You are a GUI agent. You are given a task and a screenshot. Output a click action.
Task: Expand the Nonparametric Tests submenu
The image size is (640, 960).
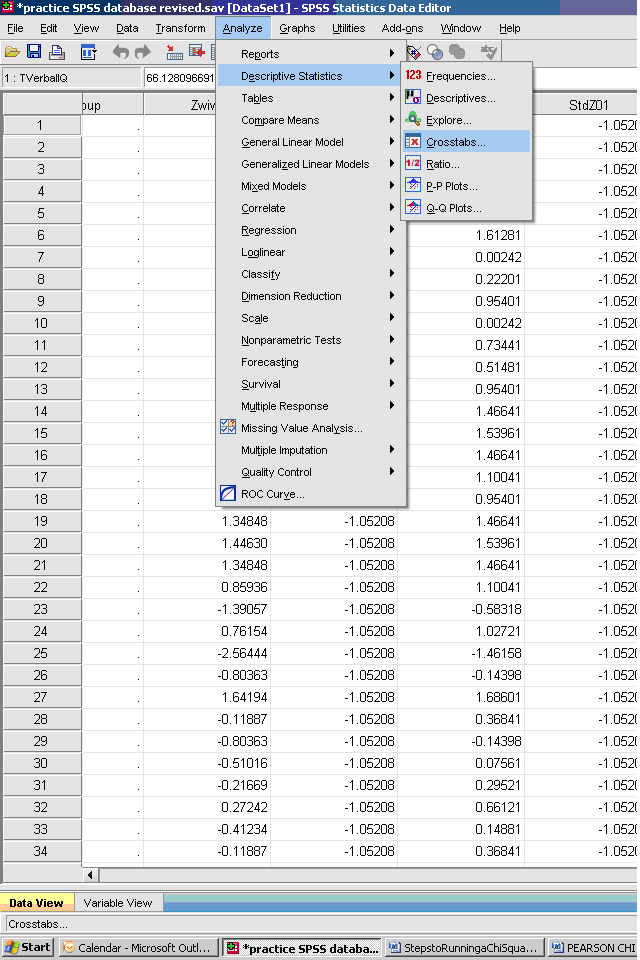point(291,340)
